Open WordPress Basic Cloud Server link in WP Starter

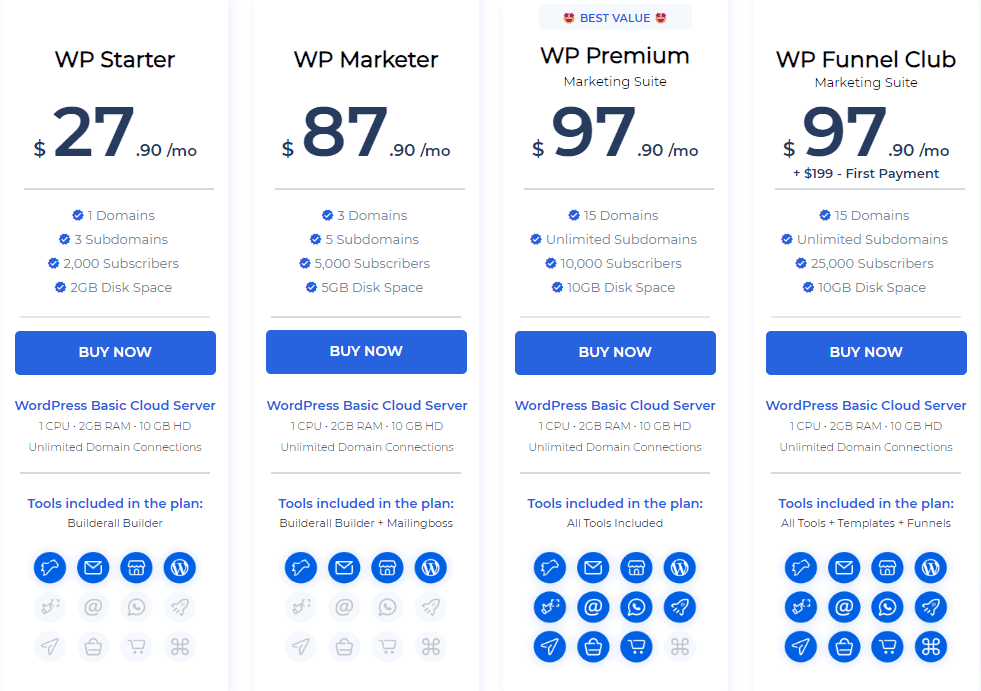[115, 406]
